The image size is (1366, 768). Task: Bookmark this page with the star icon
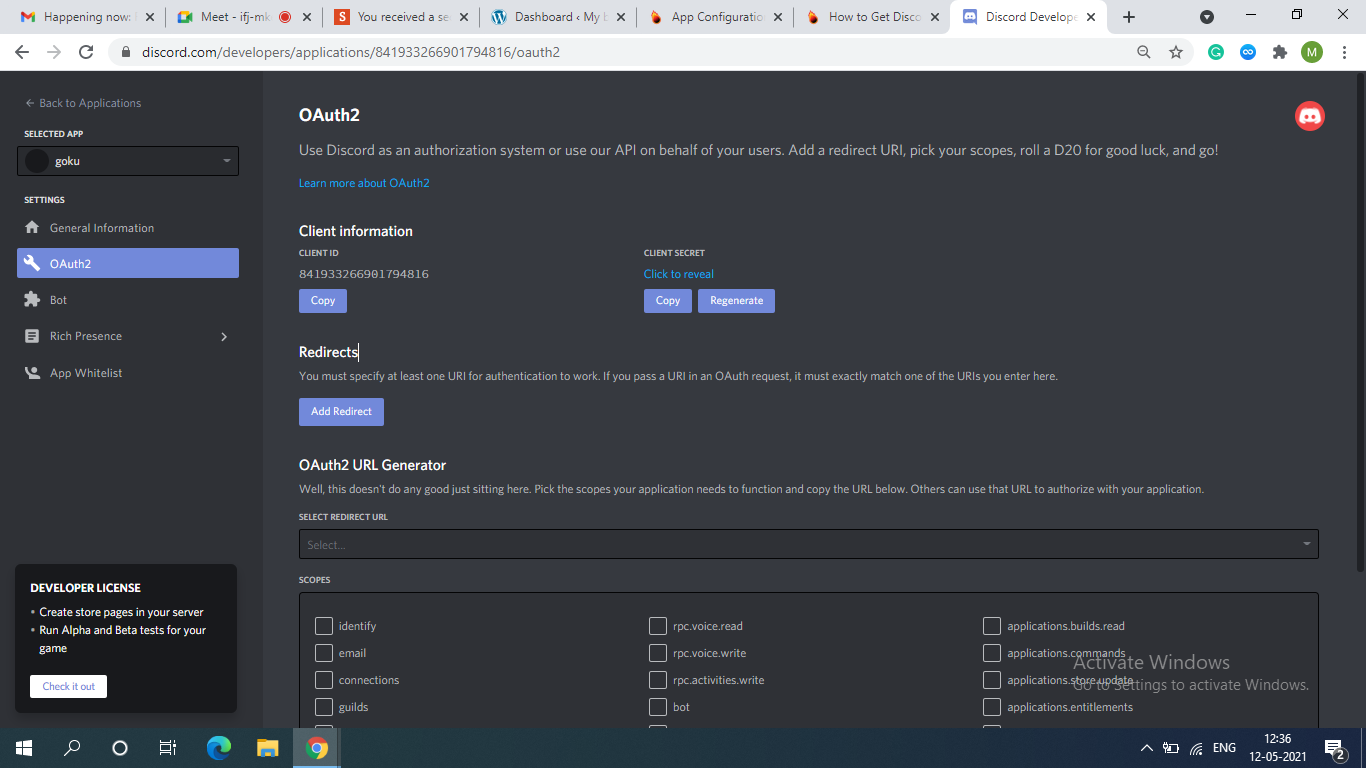pos(1176,52)
